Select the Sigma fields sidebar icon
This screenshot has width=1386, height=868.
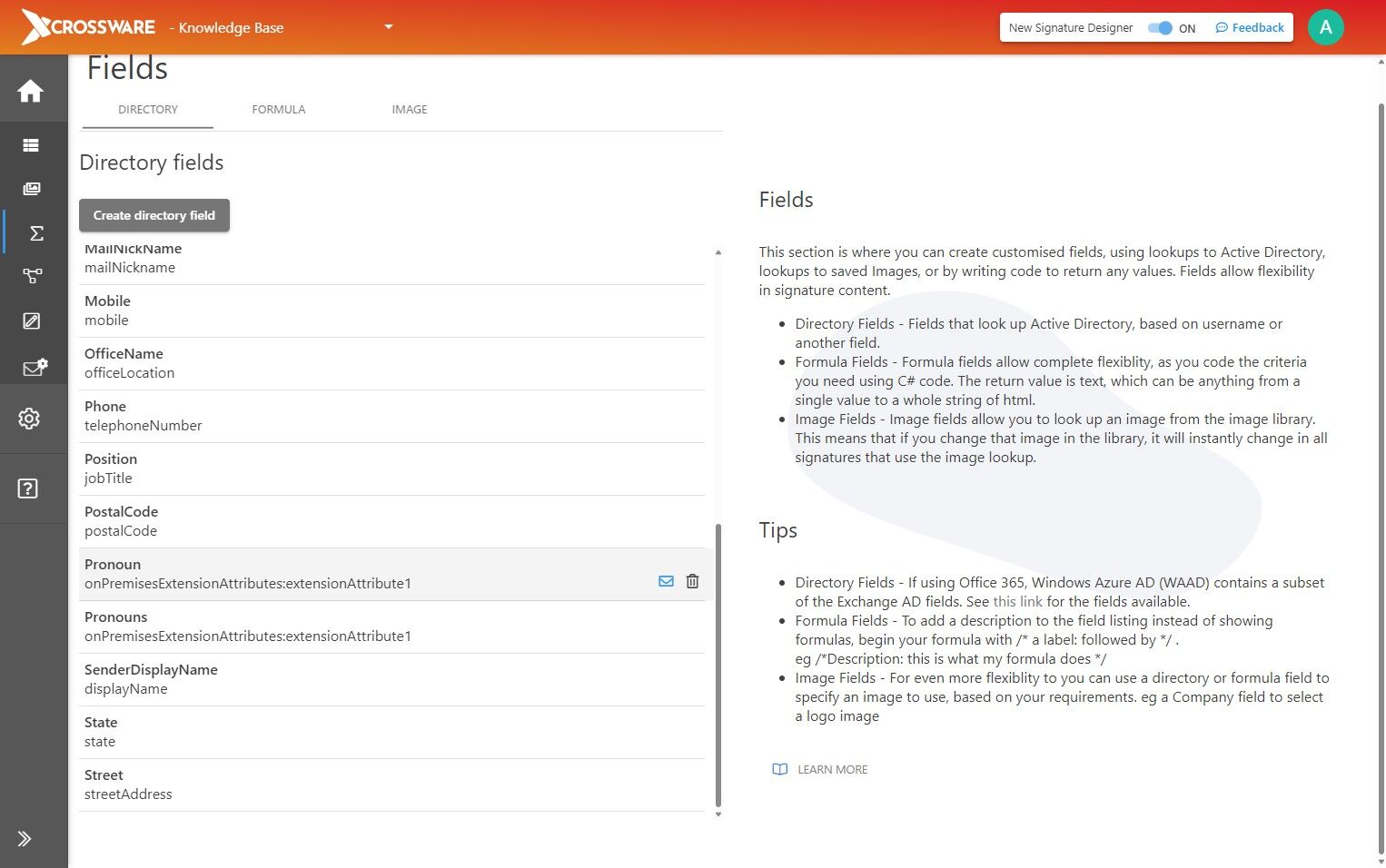(x=36, y=233)
